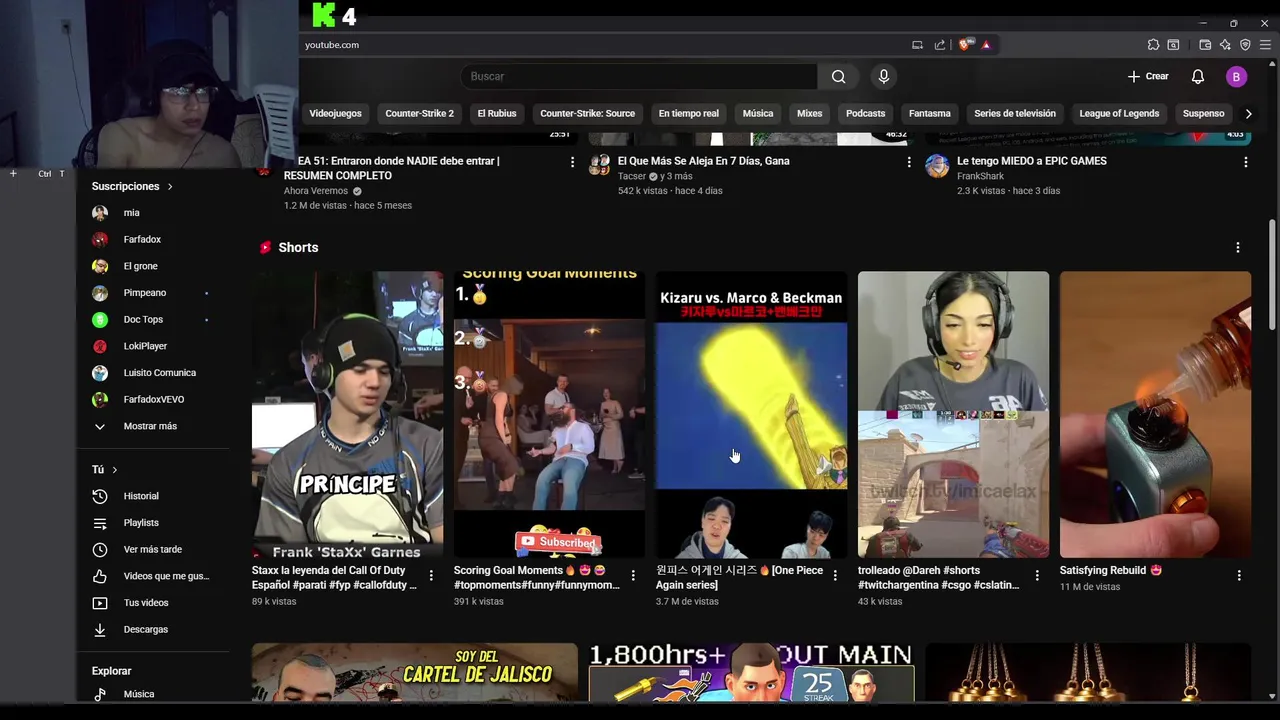Image resolution: width=1280 pixels, height=720 pixels.
Task: Open options for Satisfying Rebuild short
Action: click(1239, 575)
